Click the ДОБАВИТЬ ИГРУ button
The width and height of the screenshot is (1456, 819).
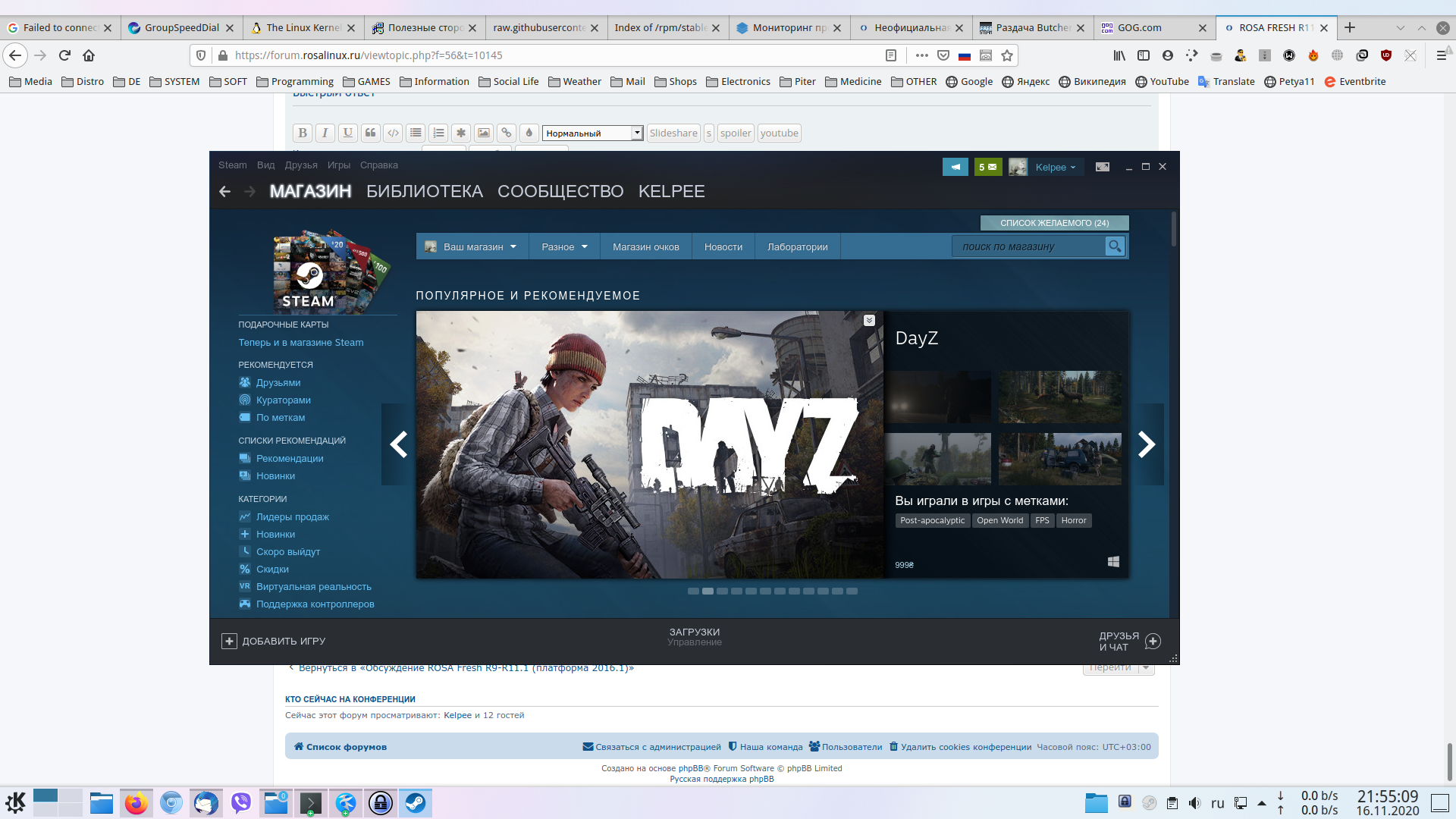point(274,642)
